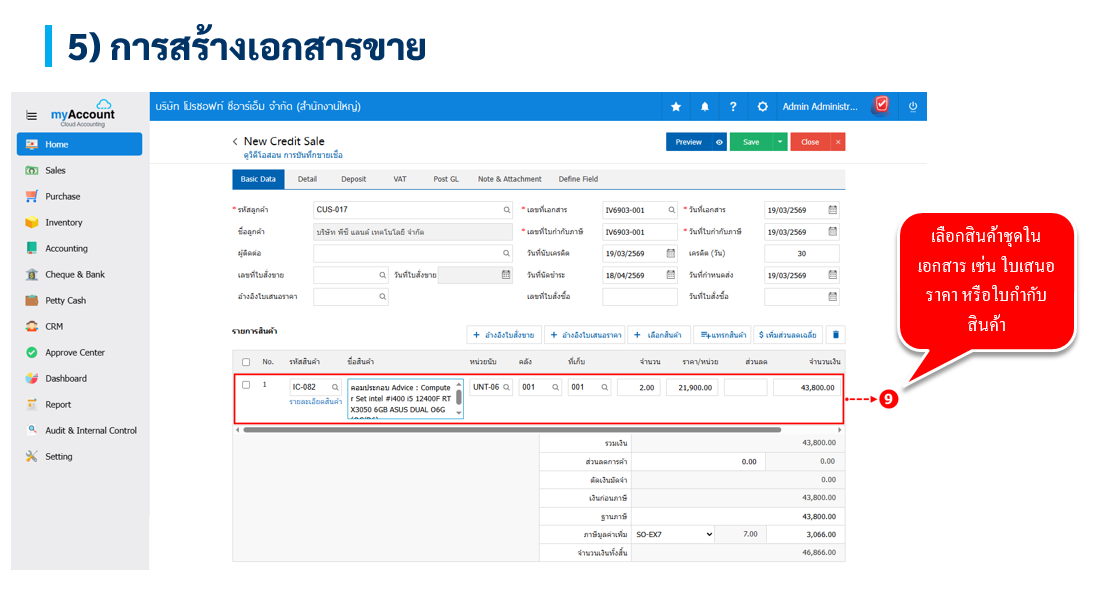1099x616 pixels.
Task: Switch to the Detail tab
Action: click(x=307, y=179)
